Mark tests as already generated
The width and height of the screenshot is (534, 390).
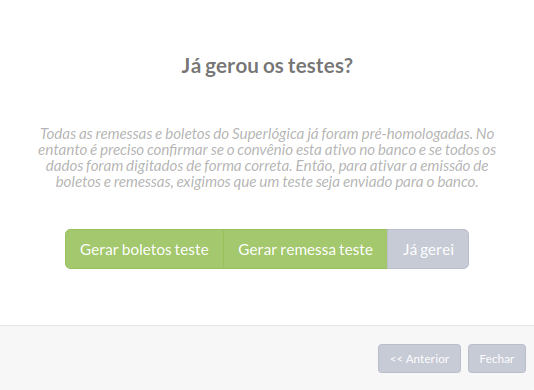pyautogui.click(x=428, y=249)
